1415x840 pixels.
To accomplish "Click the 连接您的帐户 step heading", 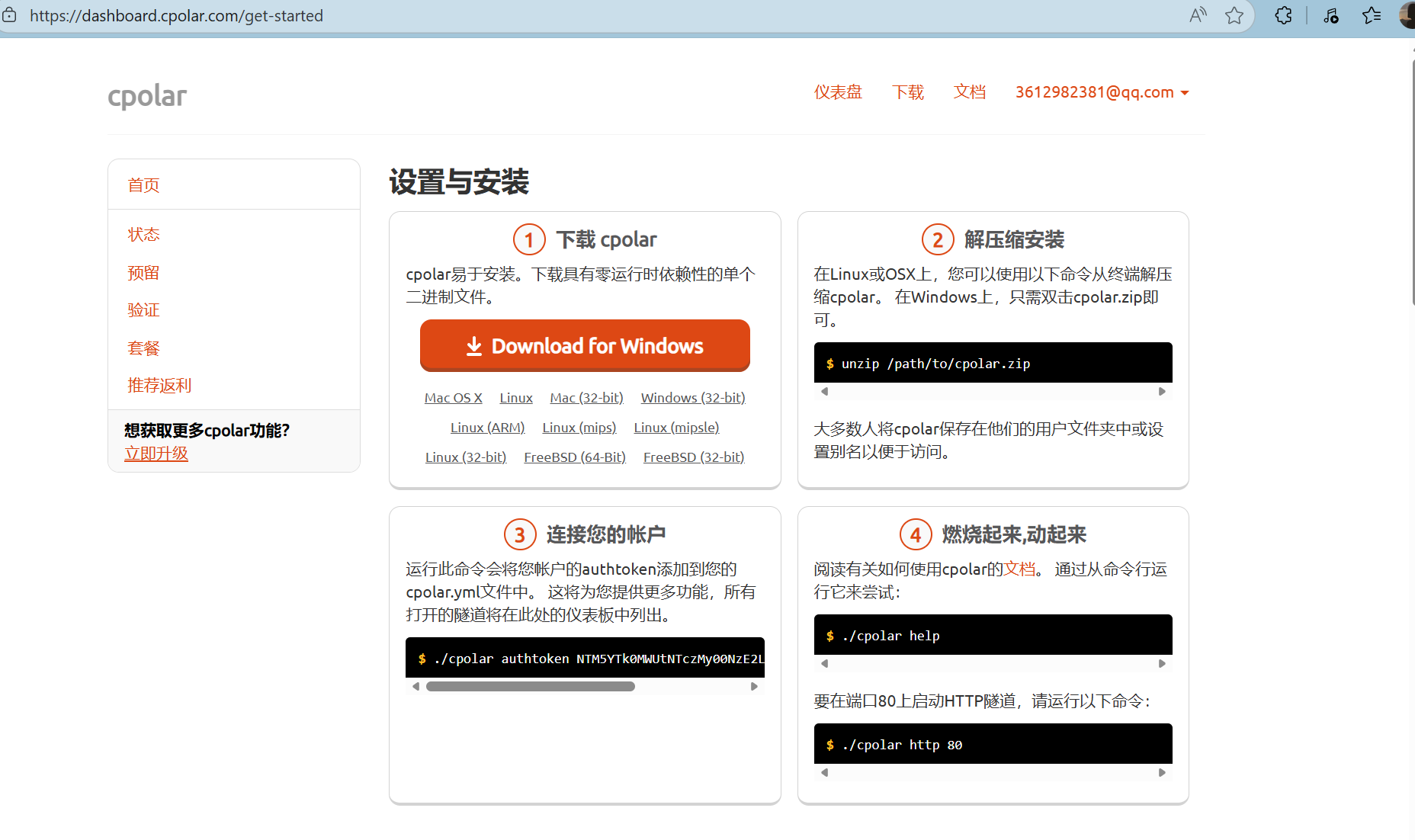I will click(606, 534).
